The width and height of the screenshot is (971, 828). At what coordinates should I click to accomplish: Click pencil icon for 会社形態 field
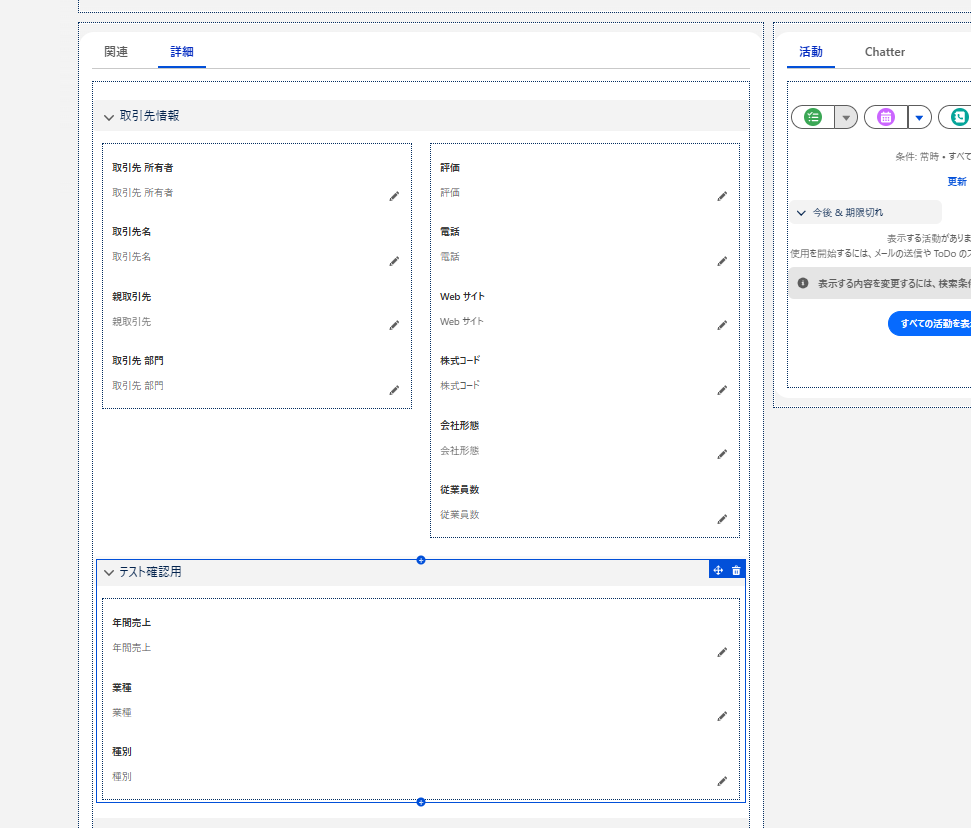tap(722, 455)
